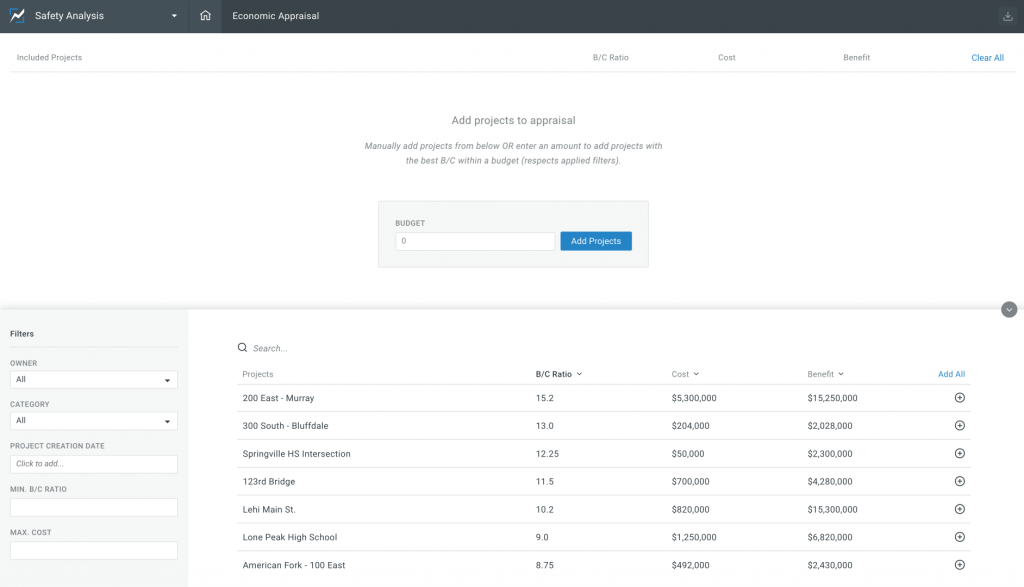Focus the Budget input field
This screenshot has width=1024, height=587.
click(x=475, y=241)
